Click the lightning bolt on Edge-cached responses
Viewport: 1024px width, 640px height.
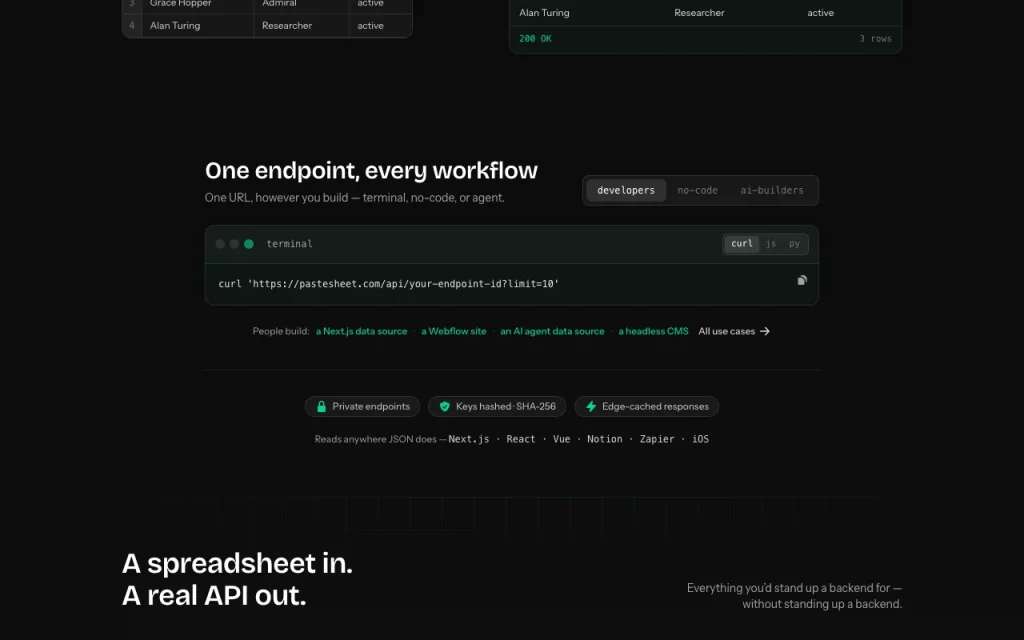pos(591,406)
